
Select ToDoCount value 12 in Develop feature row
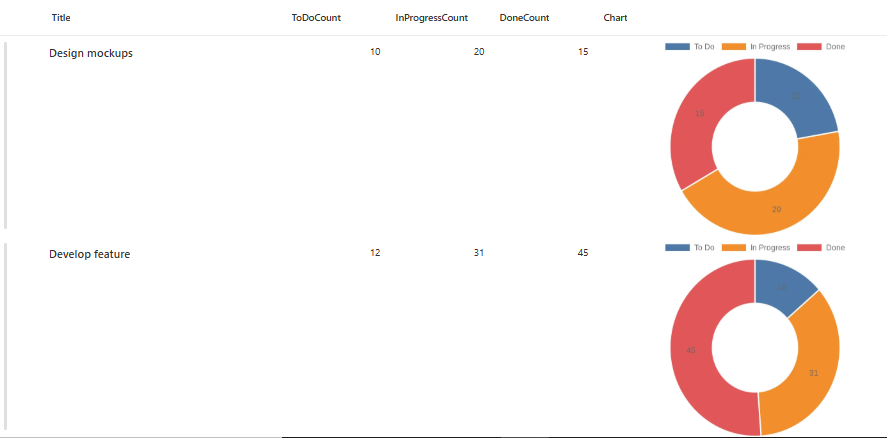click(x=375, y=253)
